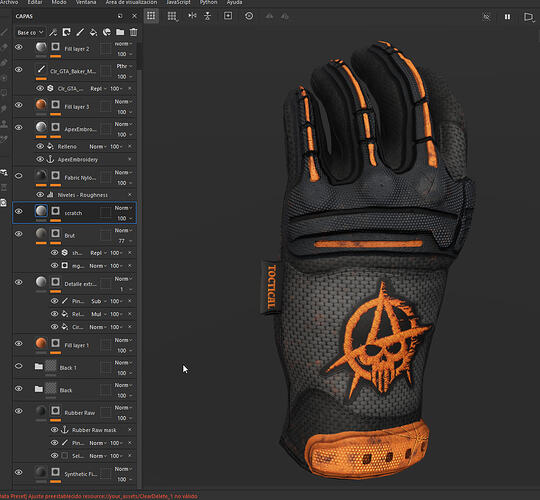Open Pthr blend mode on Clr_GTA_Baker layer
Screen dimensions: 540x500
tap(124, 66)
